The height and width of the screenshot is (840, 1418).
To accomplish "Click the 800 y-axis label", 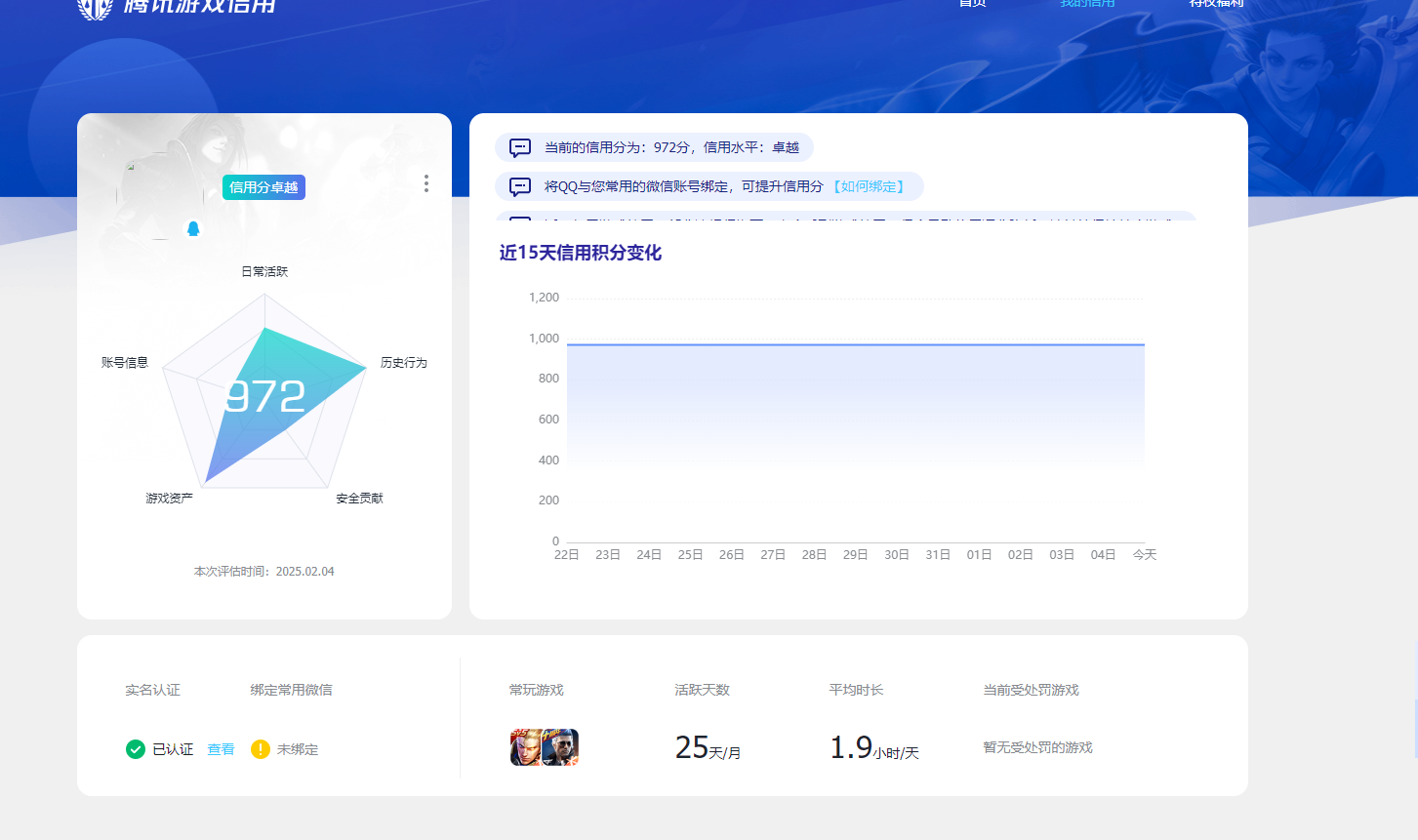I will click(548, 379).
